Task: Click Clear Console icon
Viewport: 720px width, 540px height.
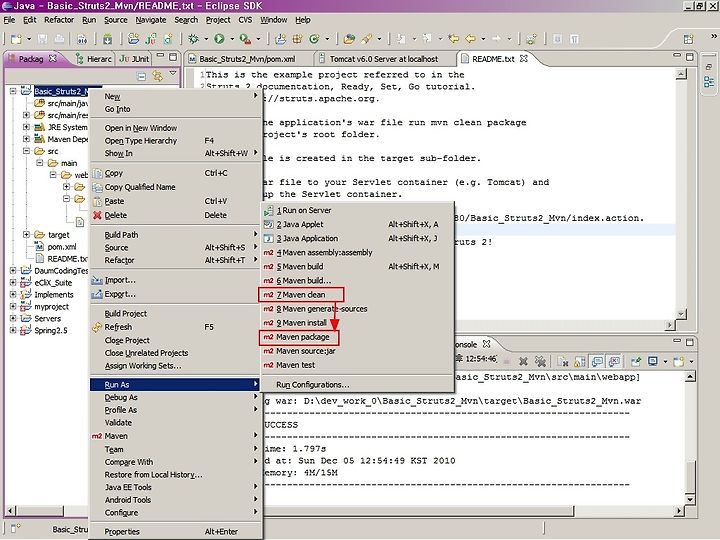Action: tap(562, 361)
